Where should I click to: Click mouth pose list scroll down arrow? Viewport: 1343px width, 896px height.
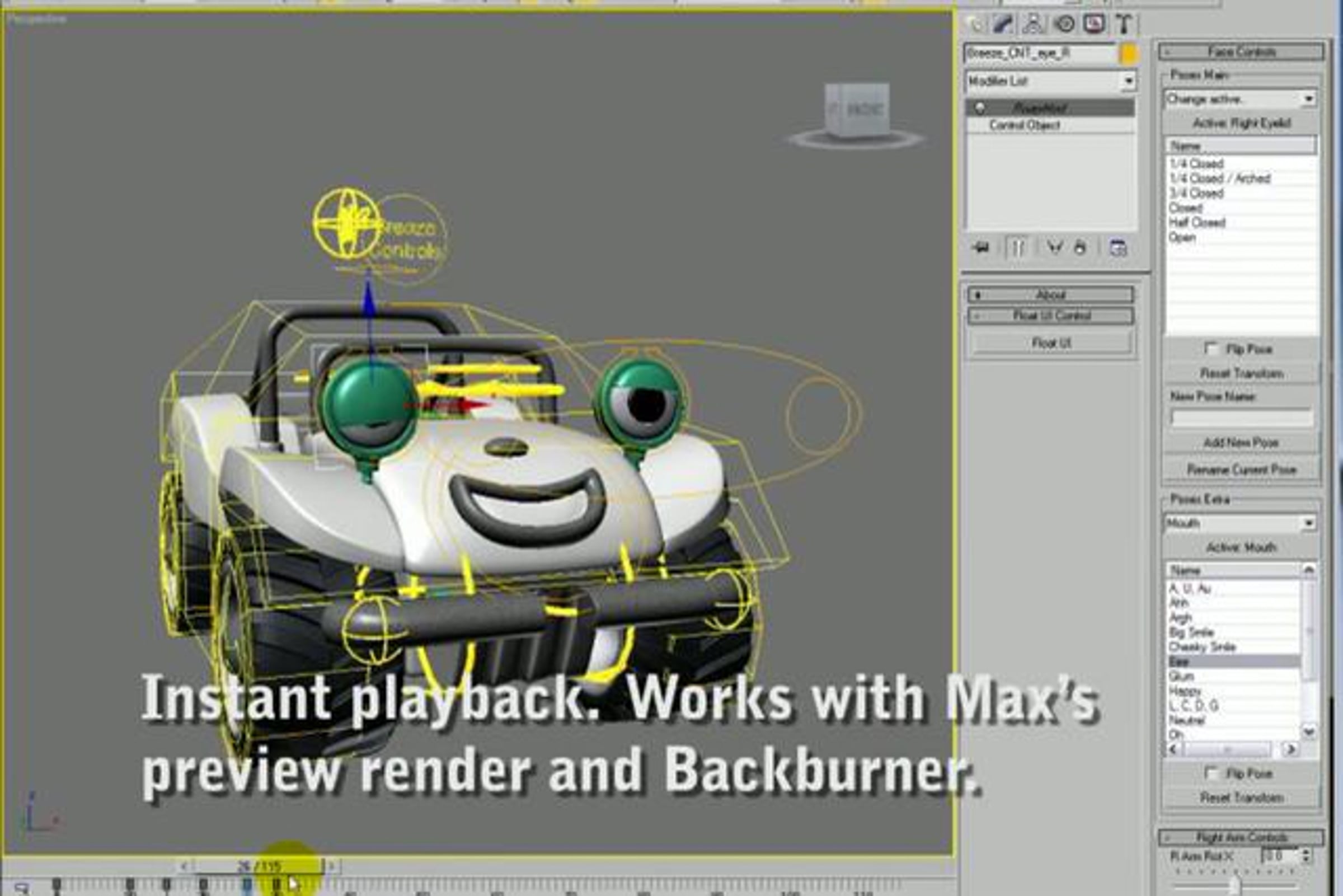1308,731
